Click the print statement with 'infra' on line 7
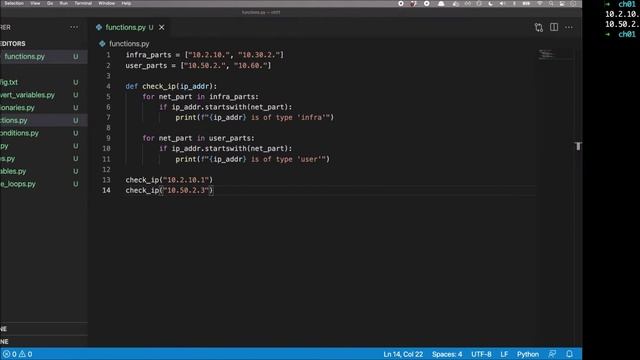Screen dimensions: 640x360 (x=255, y=118)
